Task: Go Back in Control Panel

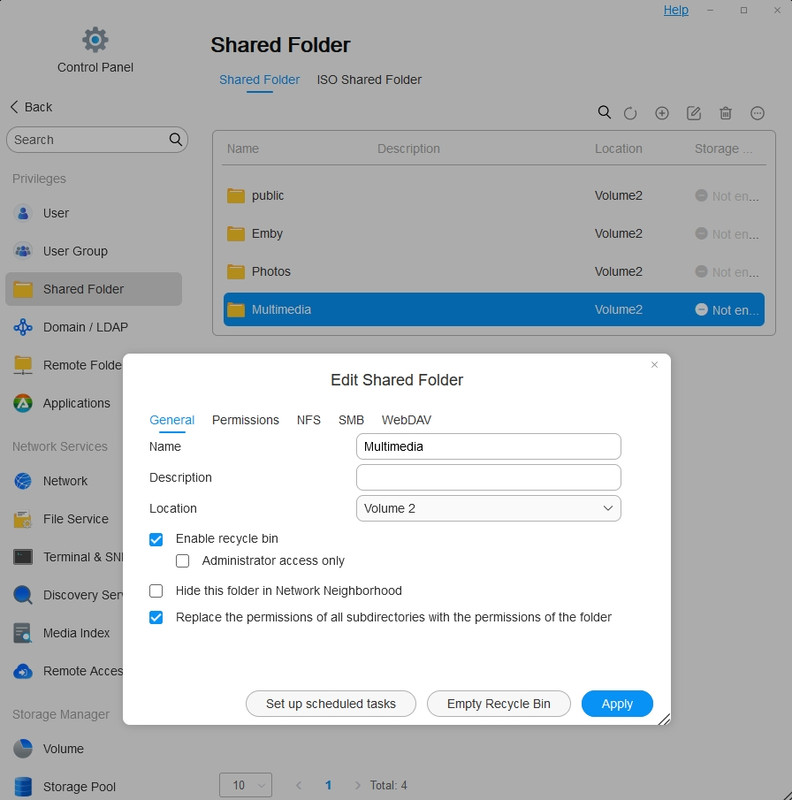Action: tap(31, 107)
